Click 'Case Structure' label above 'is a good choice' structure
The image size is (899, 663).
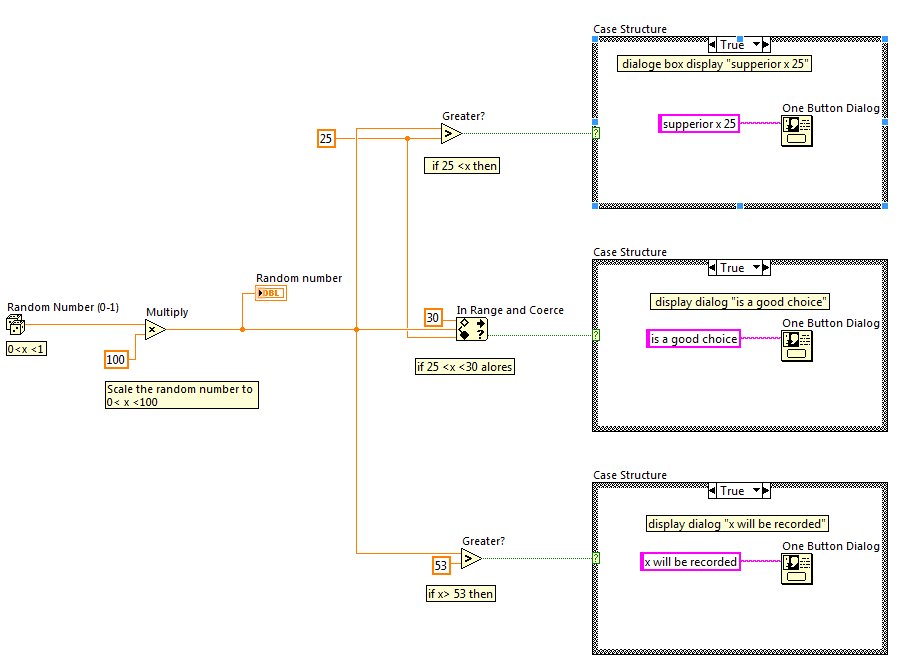pos(630,252)
